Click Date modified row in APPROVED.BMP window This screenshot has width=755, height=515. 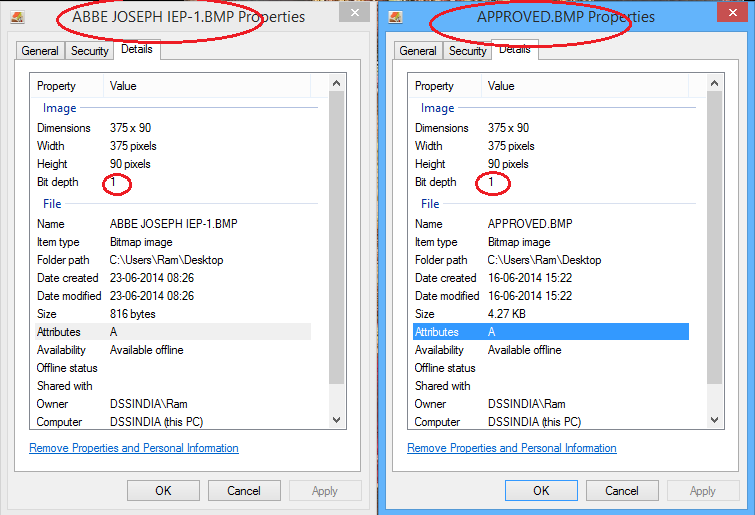coord(551,296)
